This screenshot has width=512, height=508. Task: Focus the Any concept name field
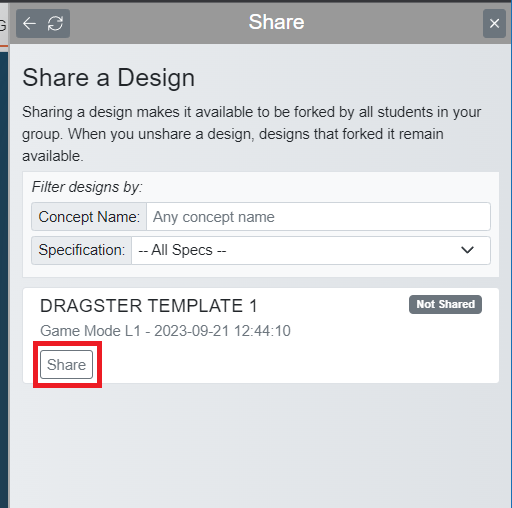pyautogui.click(x=318, y=217)
